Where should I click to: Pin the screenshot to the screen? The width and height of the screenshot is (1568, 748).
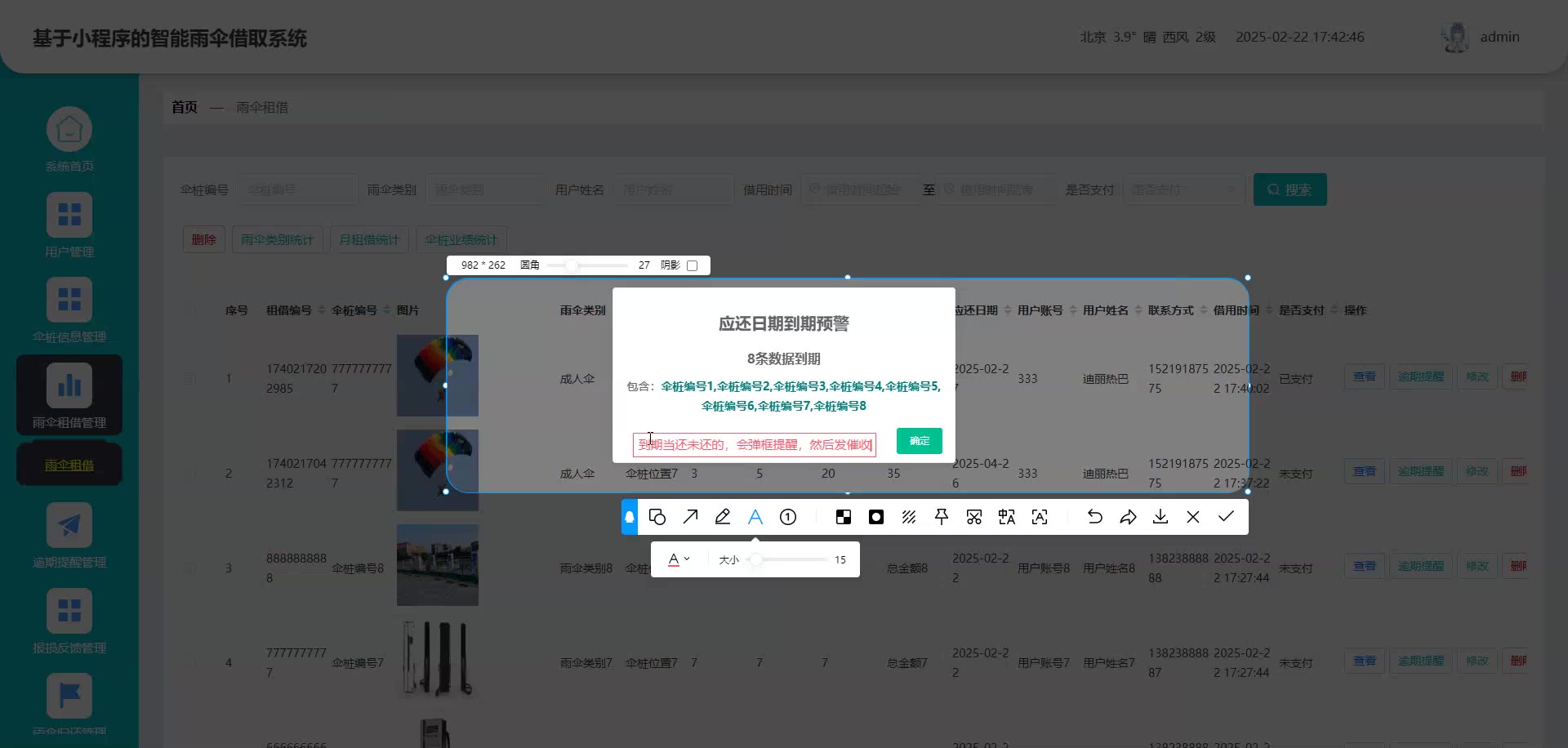942,517
